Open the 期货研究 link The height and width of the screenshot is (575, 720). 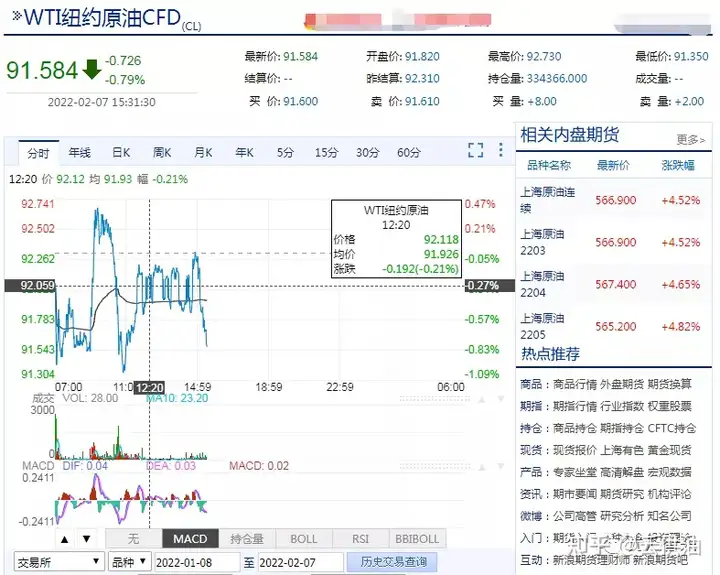tap(622, 494)
